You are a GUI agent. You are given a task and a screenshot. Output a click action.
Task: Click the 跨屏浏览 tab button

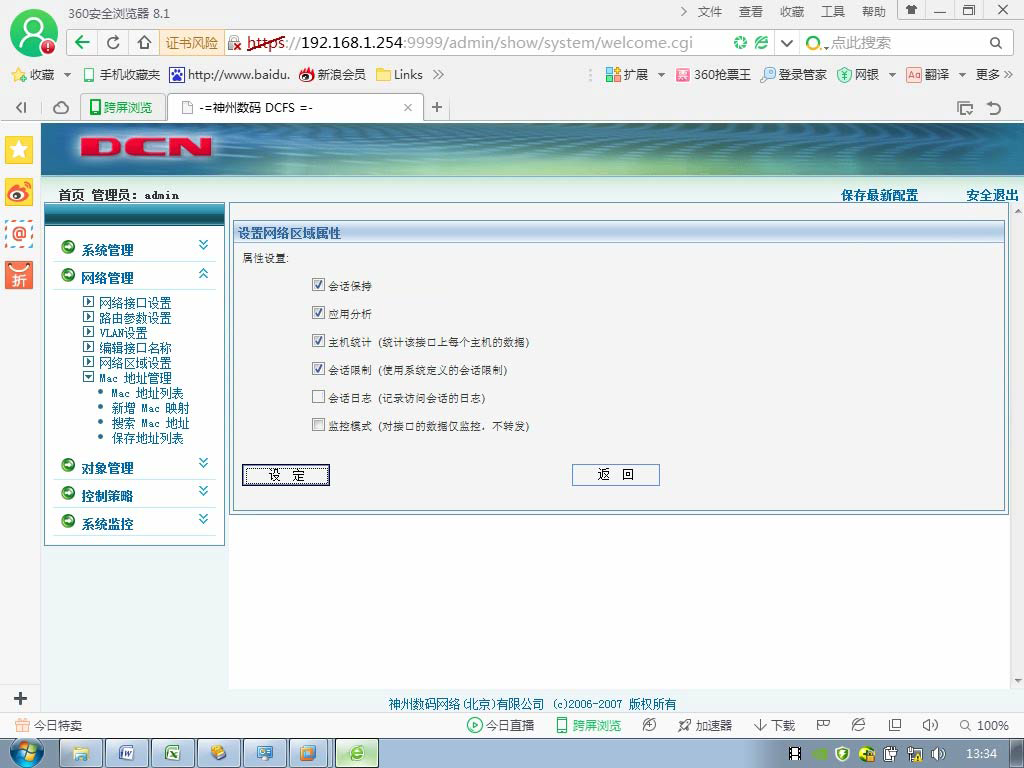tap(121, 107)
